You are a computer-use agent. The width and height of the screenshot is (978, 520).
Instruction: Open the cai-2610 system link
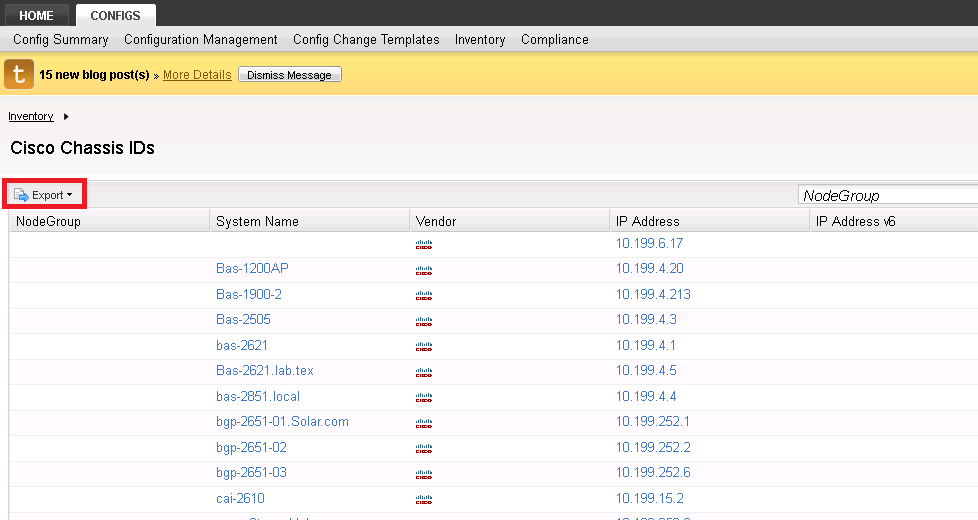pyautogui.click(x=240, y=498)
